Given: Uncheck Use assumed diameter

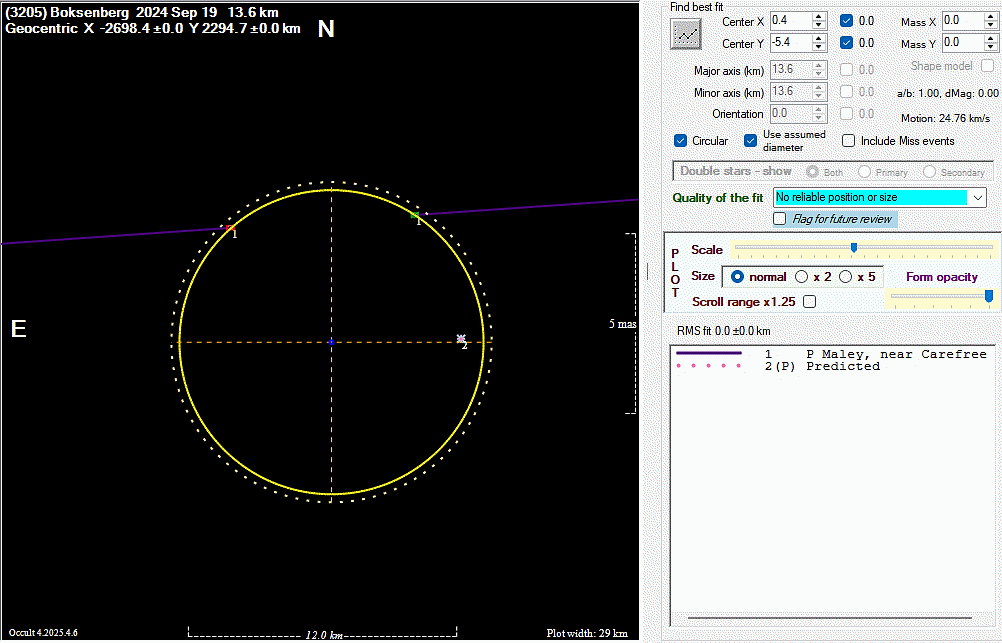Looking at the screenshot, I should click(751, 141).
